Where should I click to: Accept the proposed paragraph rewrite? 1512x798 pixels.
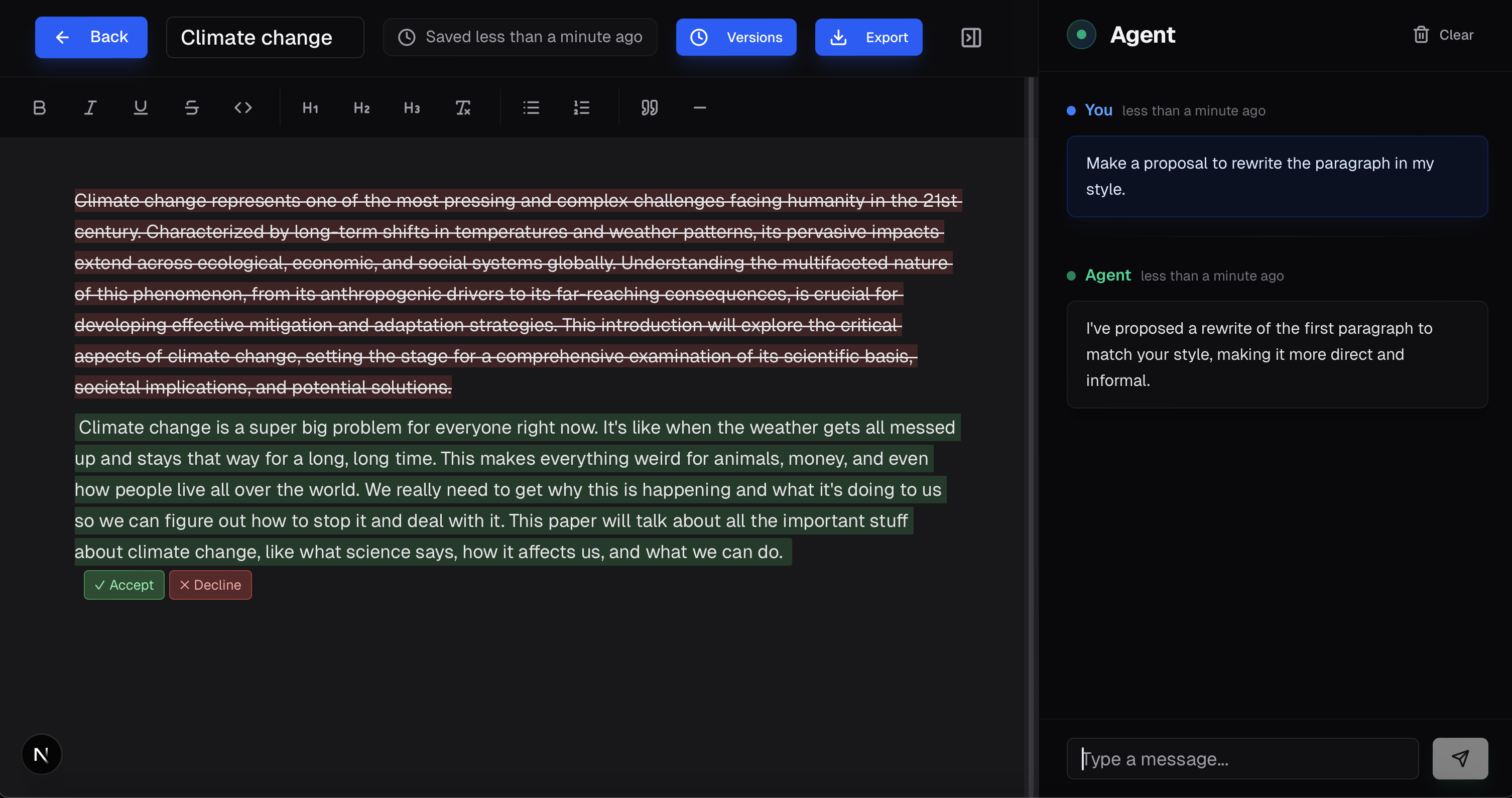124,585
